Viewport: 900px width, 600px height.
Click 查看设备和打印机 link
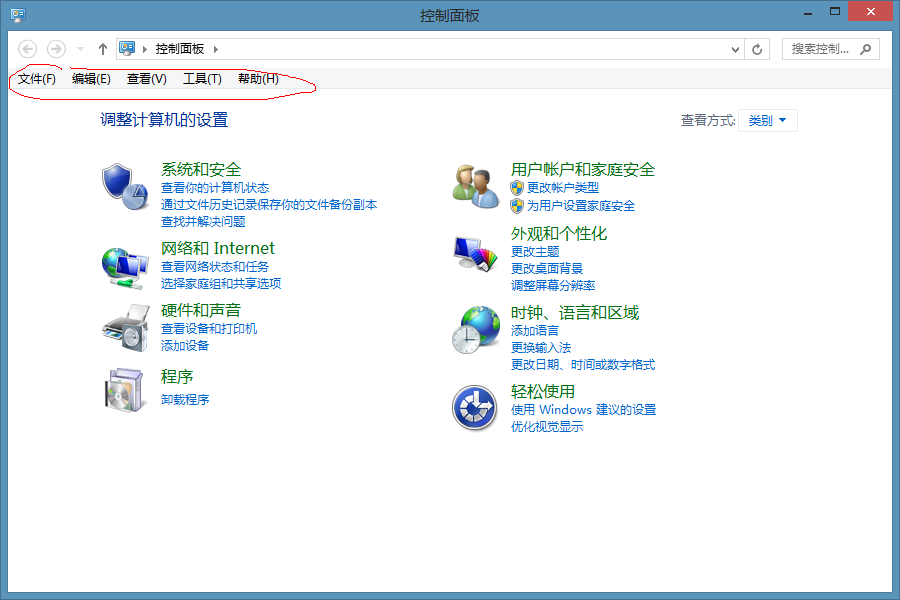tap(209, 328)
